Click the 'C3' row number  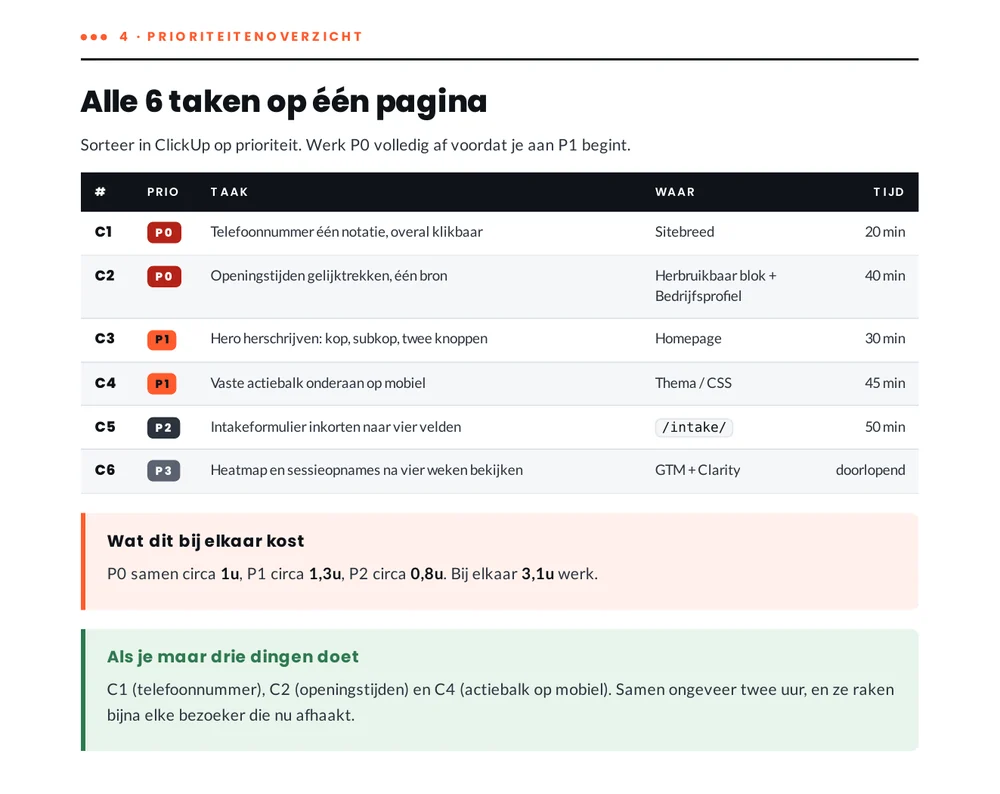tap(105, 338)
